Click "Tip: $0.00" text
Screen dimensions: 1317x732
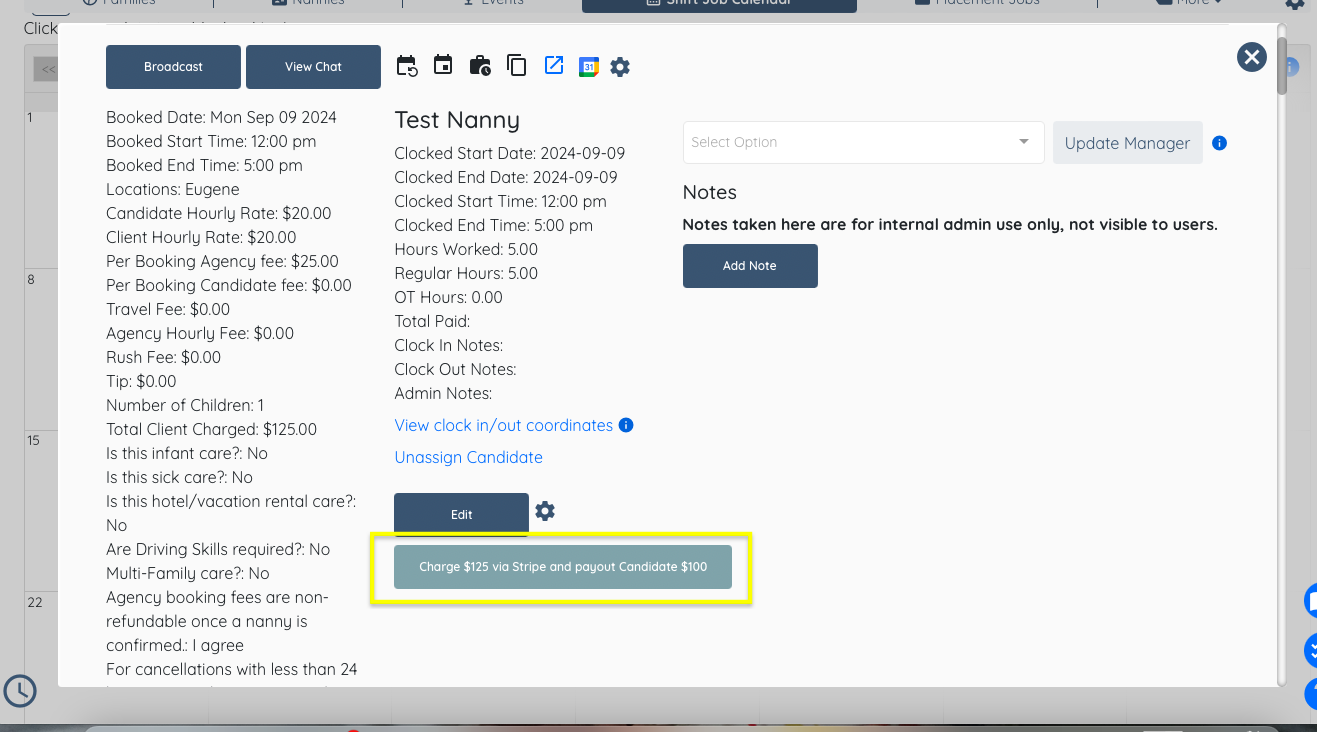(141, 381)
